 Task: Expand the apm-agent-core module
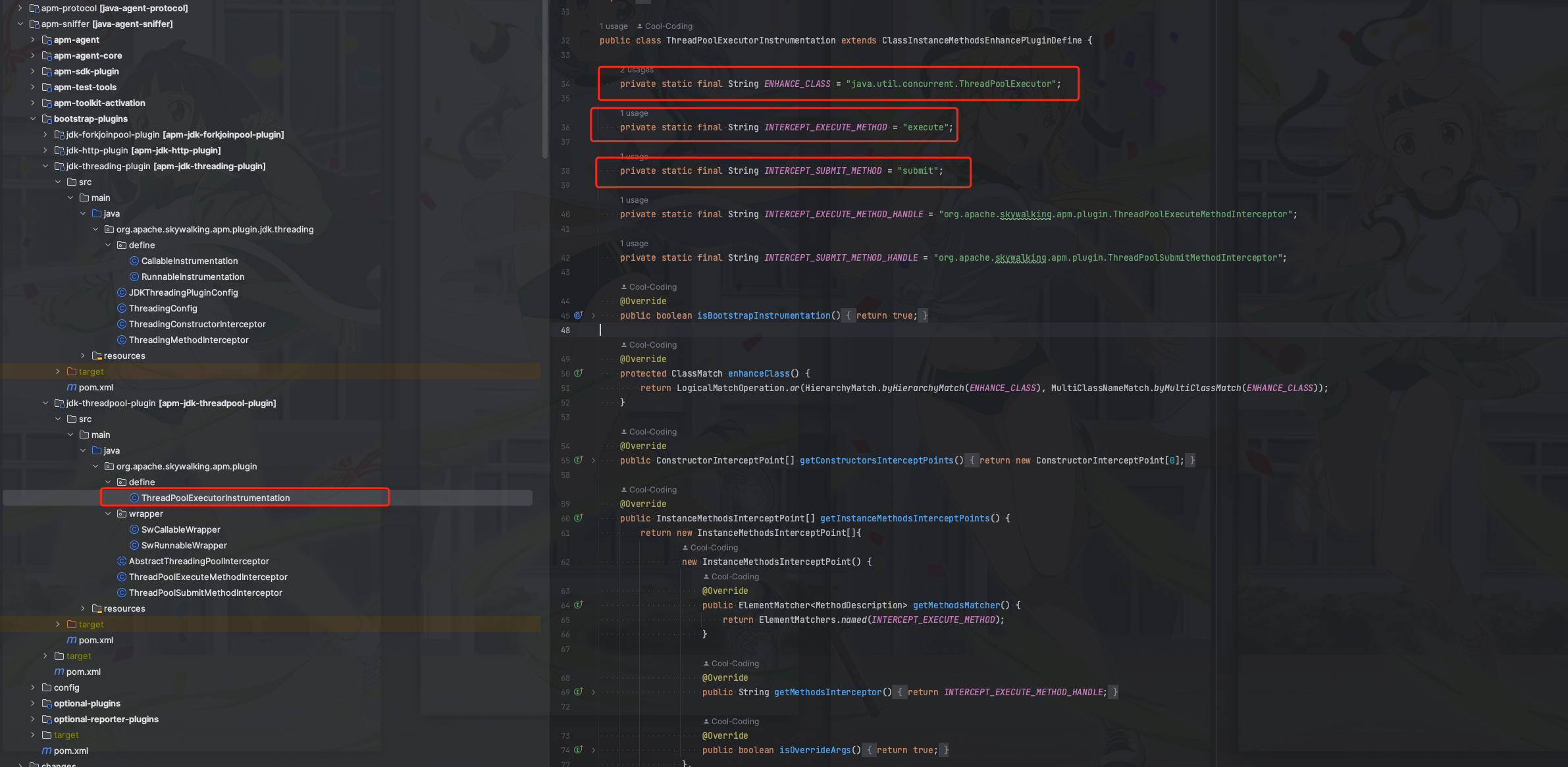pyautogui.click(x=32, y=55)
